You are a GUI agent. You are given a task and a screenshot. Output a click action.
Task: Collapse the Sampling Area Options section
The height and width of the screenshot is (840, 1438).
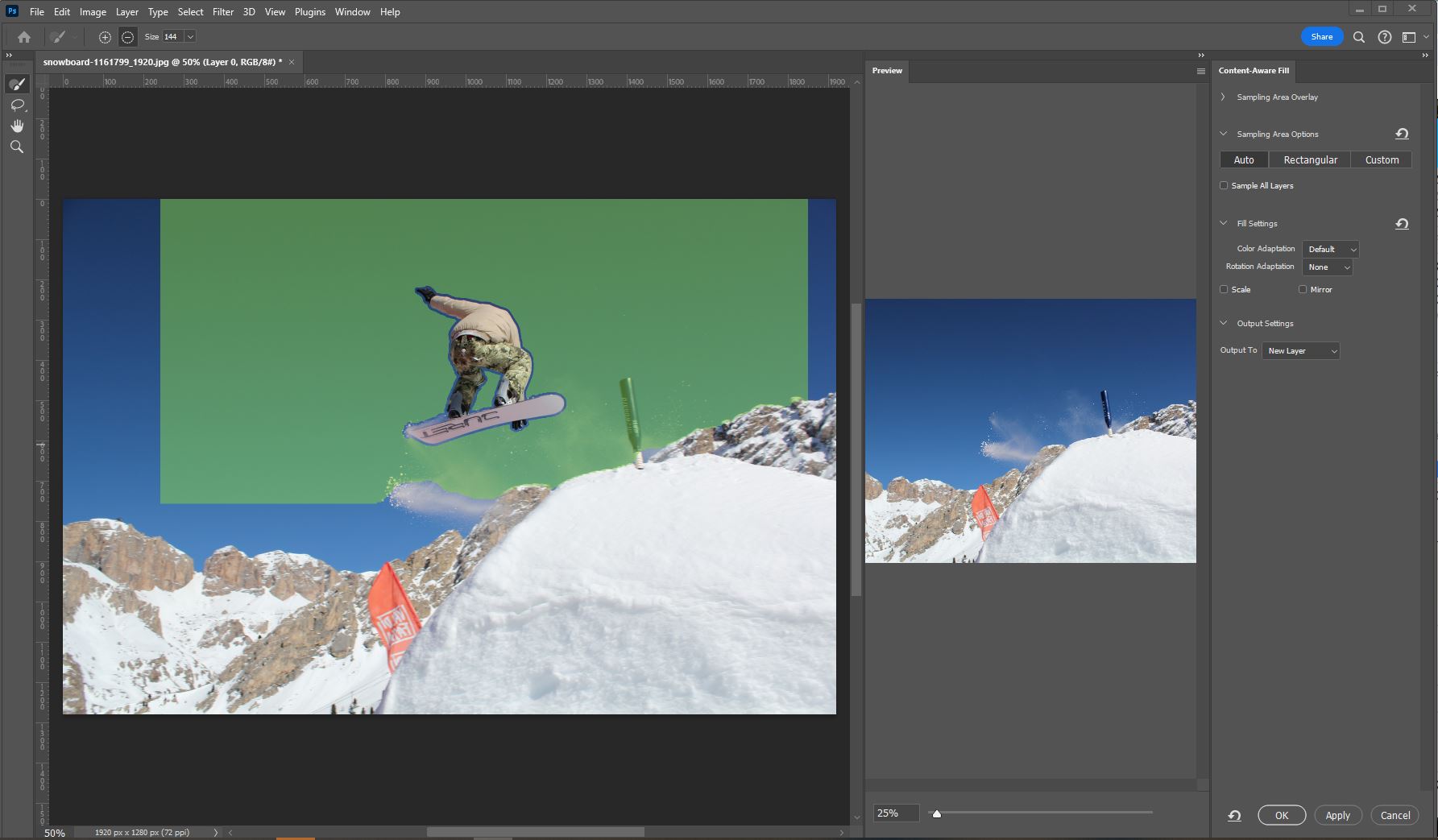[x=1223, y=134]
